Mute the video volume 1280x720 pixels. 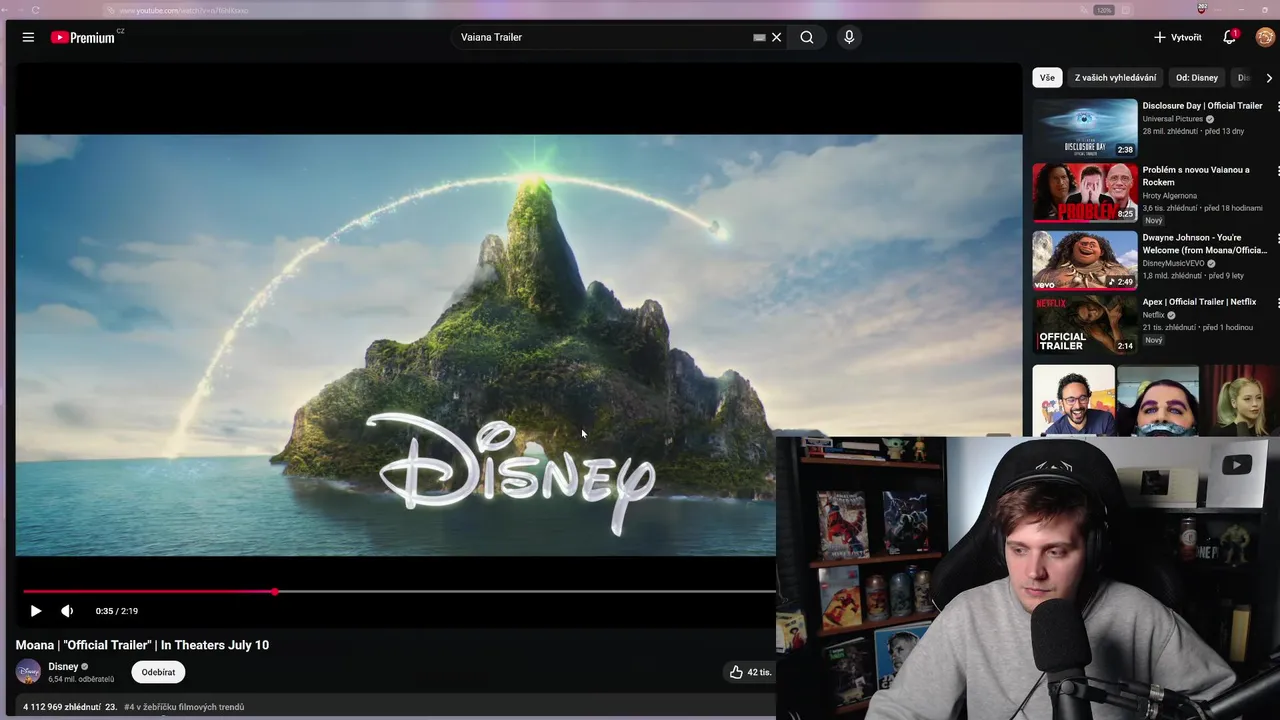(x=67, y=611)
